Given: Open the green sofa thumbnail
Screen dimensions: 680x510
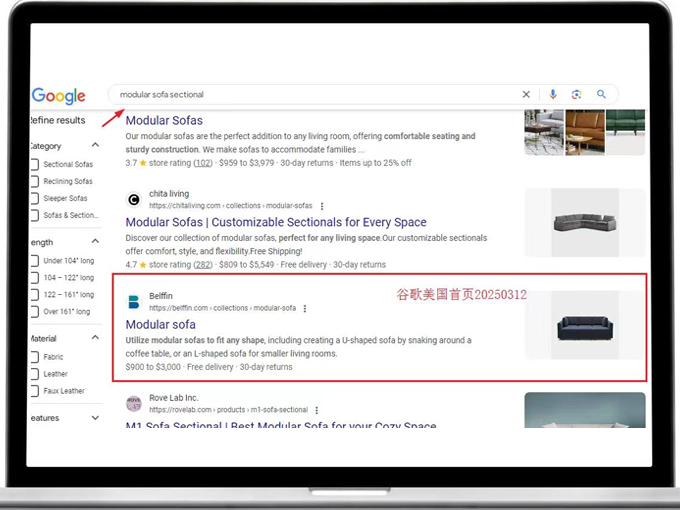Looking at the screenshot, I should coord(625,132).
